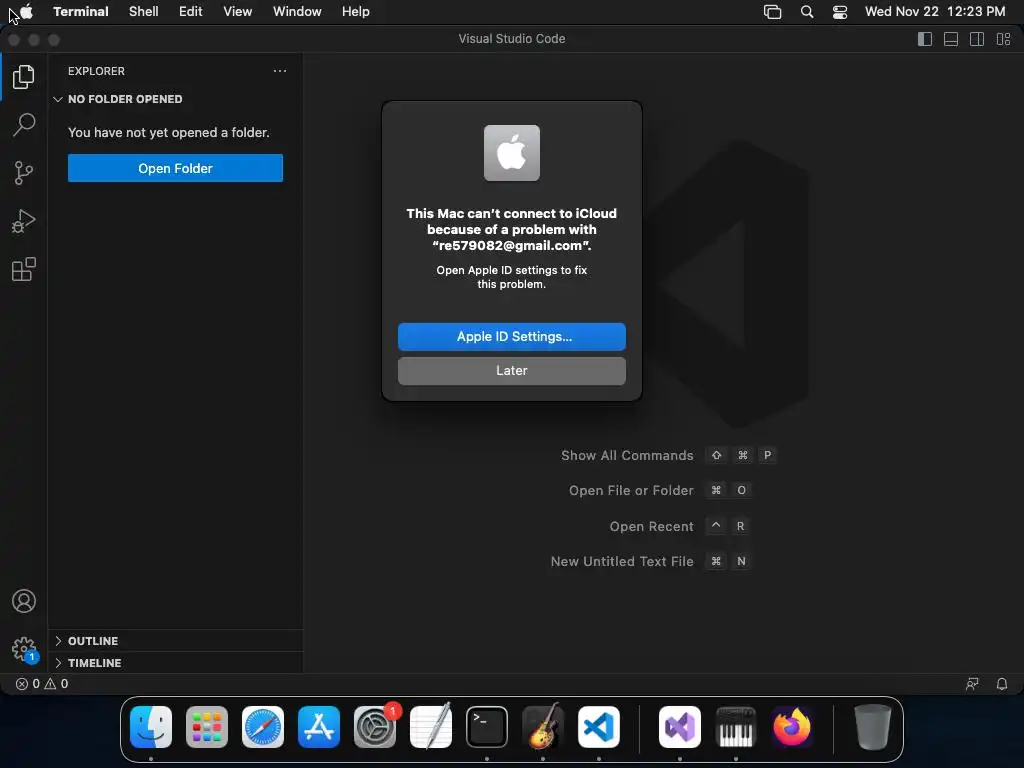Open the Accounts menu in activity bar
1024x768 pixels.
click(x=24, y=601)
